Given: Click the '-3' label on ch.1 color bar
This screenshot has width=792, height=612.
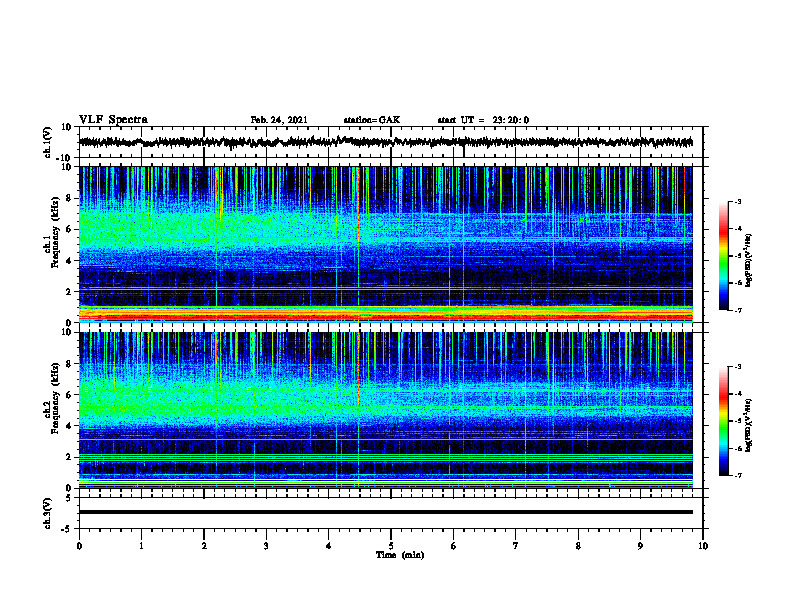Looking at the screenshot, I should [x=737, y=201].
